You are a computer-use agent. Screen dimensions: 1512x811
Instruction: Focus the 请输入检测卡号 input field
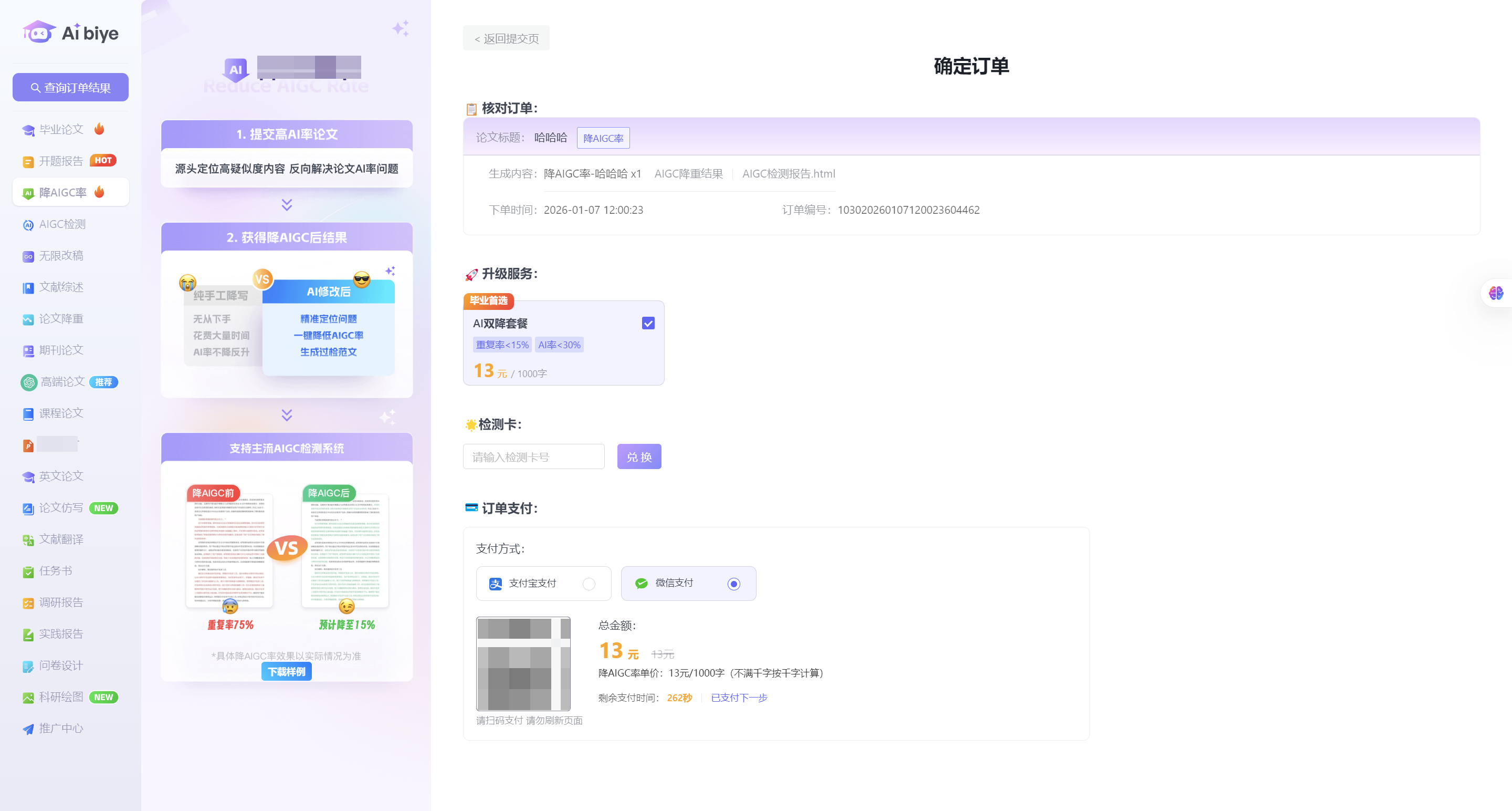click(x=533, y=456)
